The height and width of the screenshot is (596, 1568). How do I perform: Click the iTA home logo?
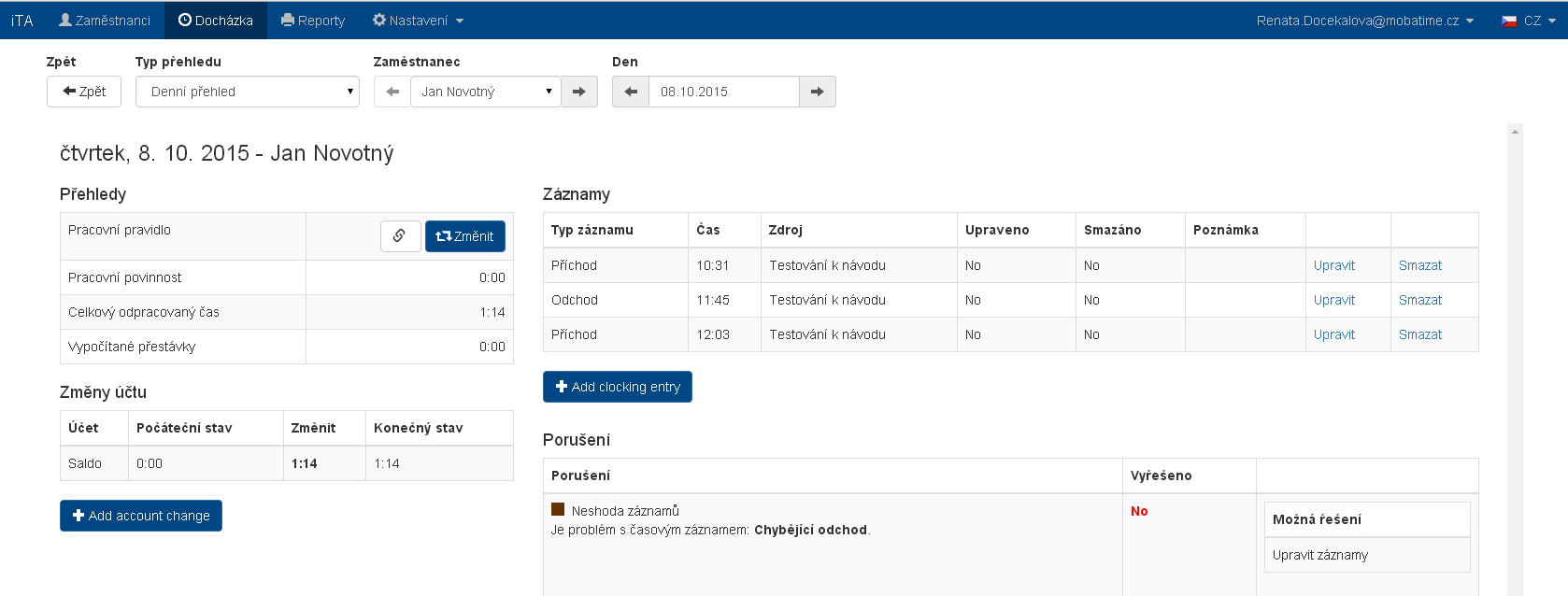tap(21, 21)
